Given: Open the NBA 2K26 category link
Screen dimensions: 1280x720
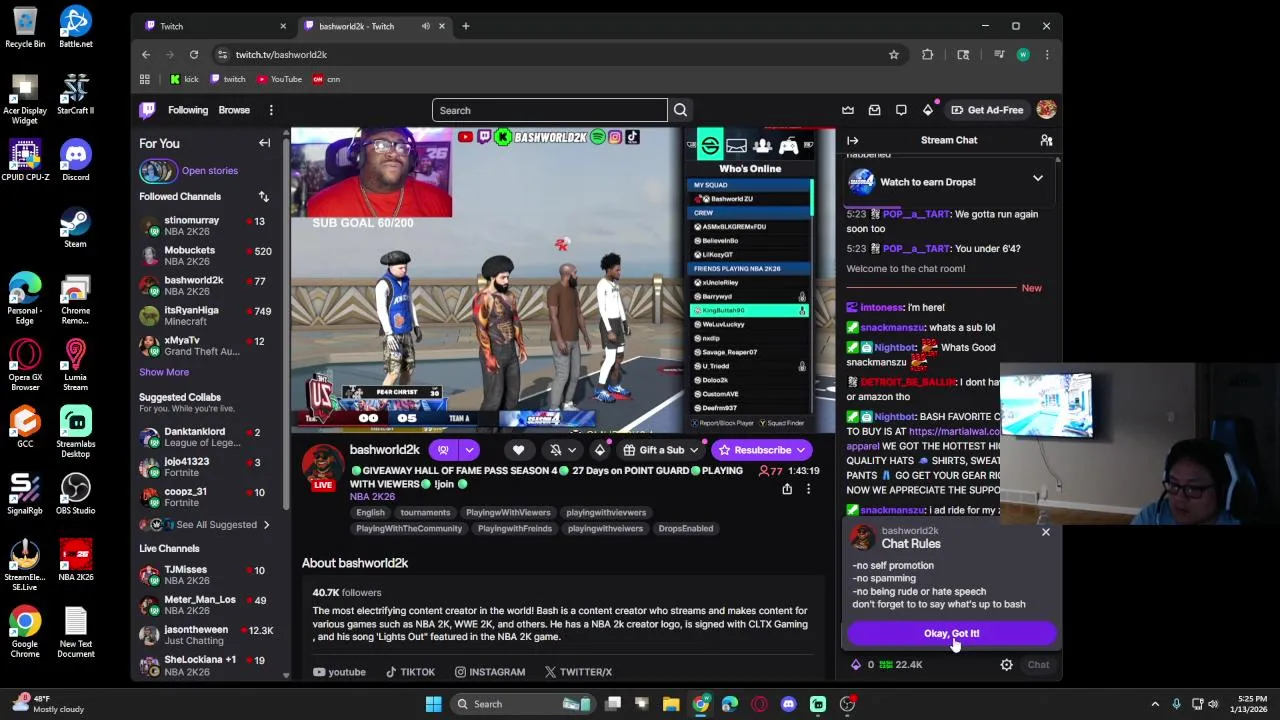Looking at the screenshot, I should tap(372, 497).
